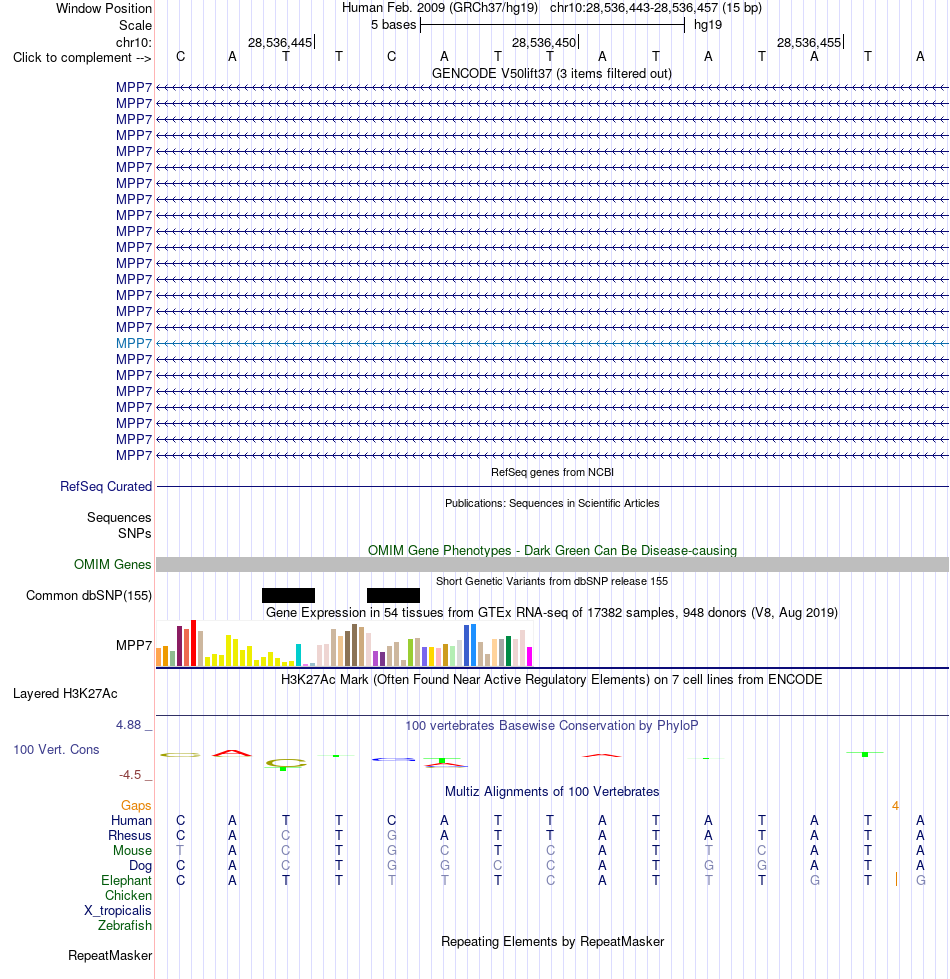The width and height of the screenshot is (950, 979).
Task: Click the 'Human' alignment row label
Action: 131,820
